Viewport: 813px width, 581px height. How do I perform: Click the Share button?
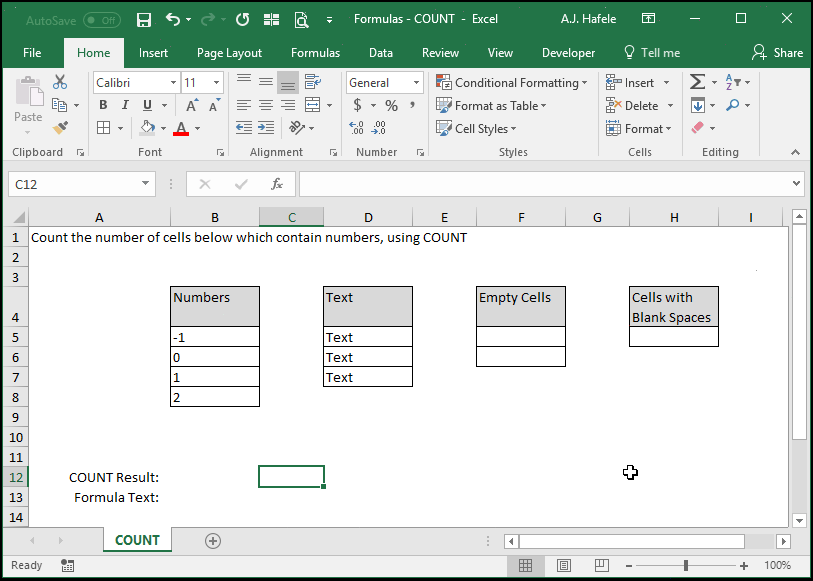(x=777, y=53)
